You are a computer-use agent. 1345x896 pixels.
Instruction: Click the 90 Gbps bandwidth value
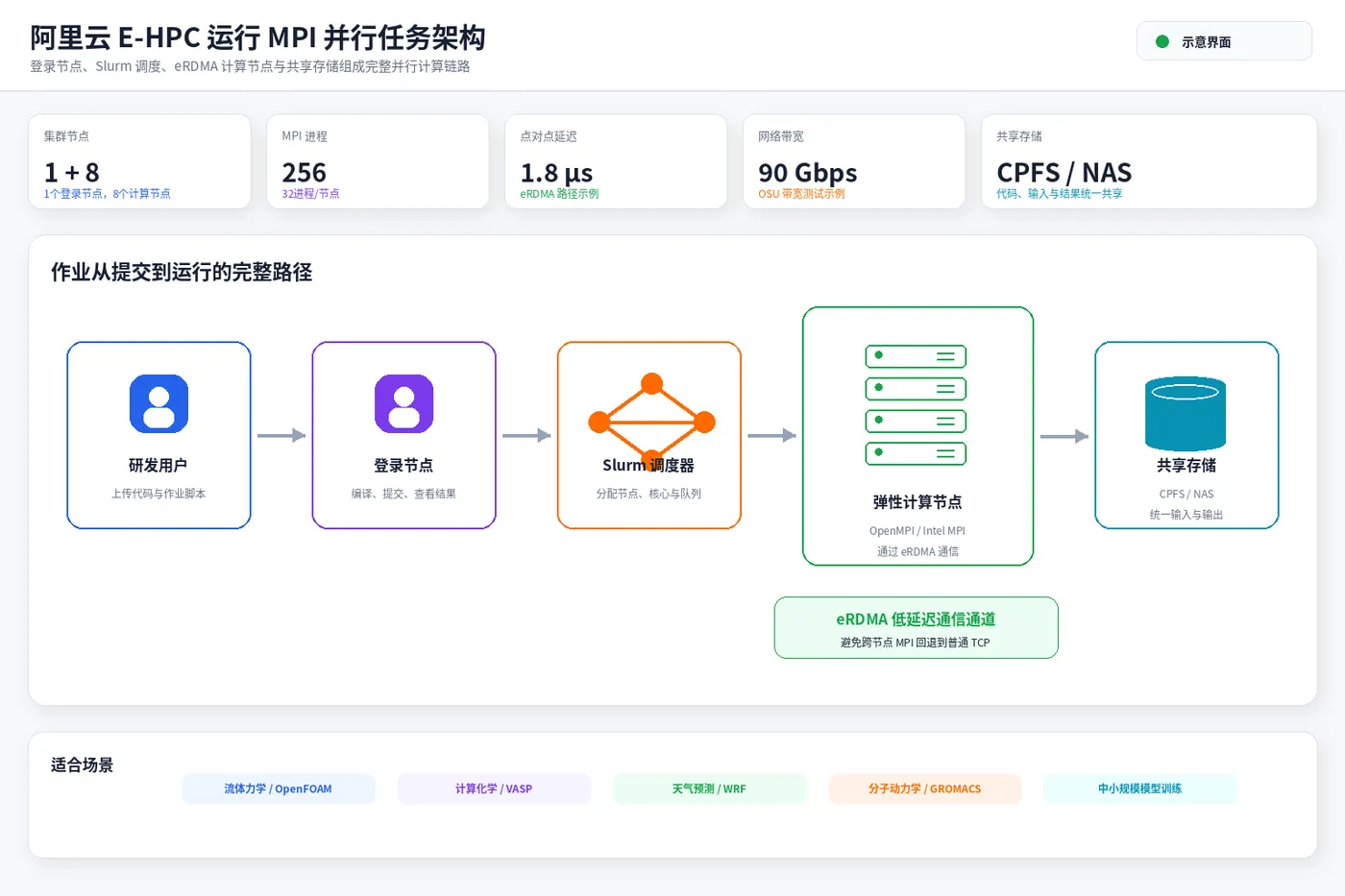pyautogui.click(x=807, y=173)
